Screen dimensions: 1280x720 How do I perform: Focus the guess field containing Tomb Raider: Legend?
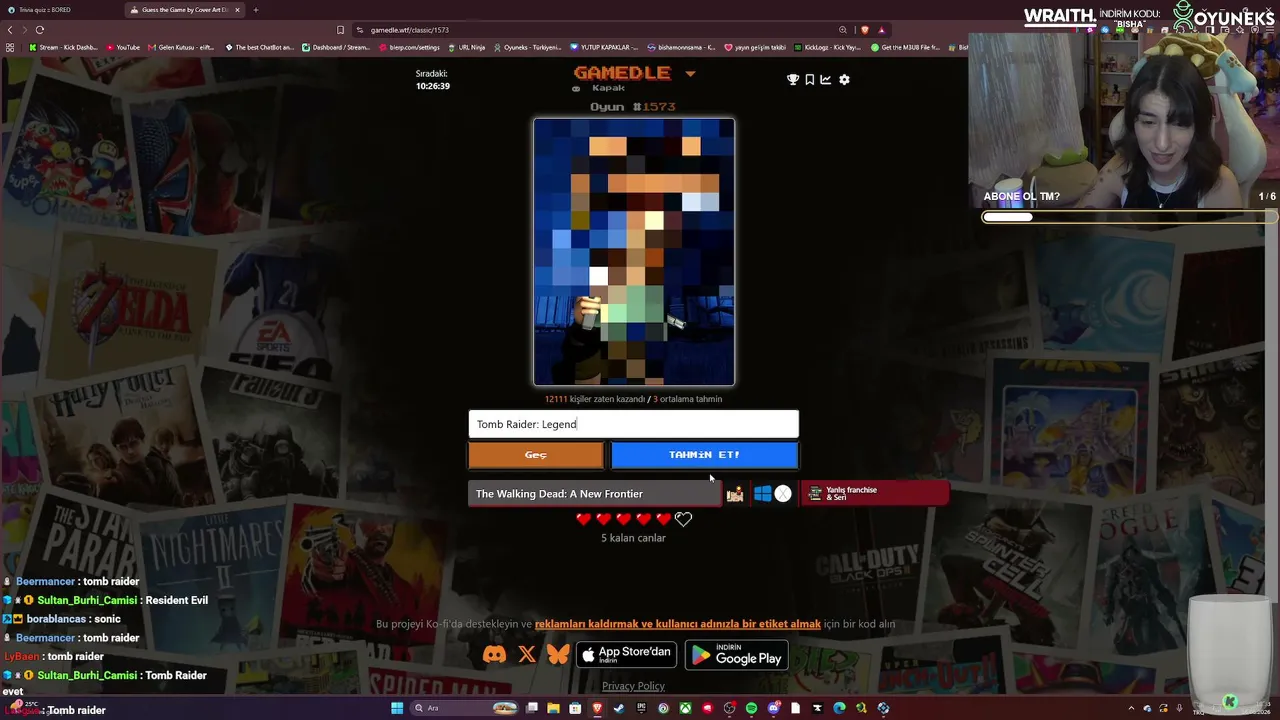[x=634, y=424]
